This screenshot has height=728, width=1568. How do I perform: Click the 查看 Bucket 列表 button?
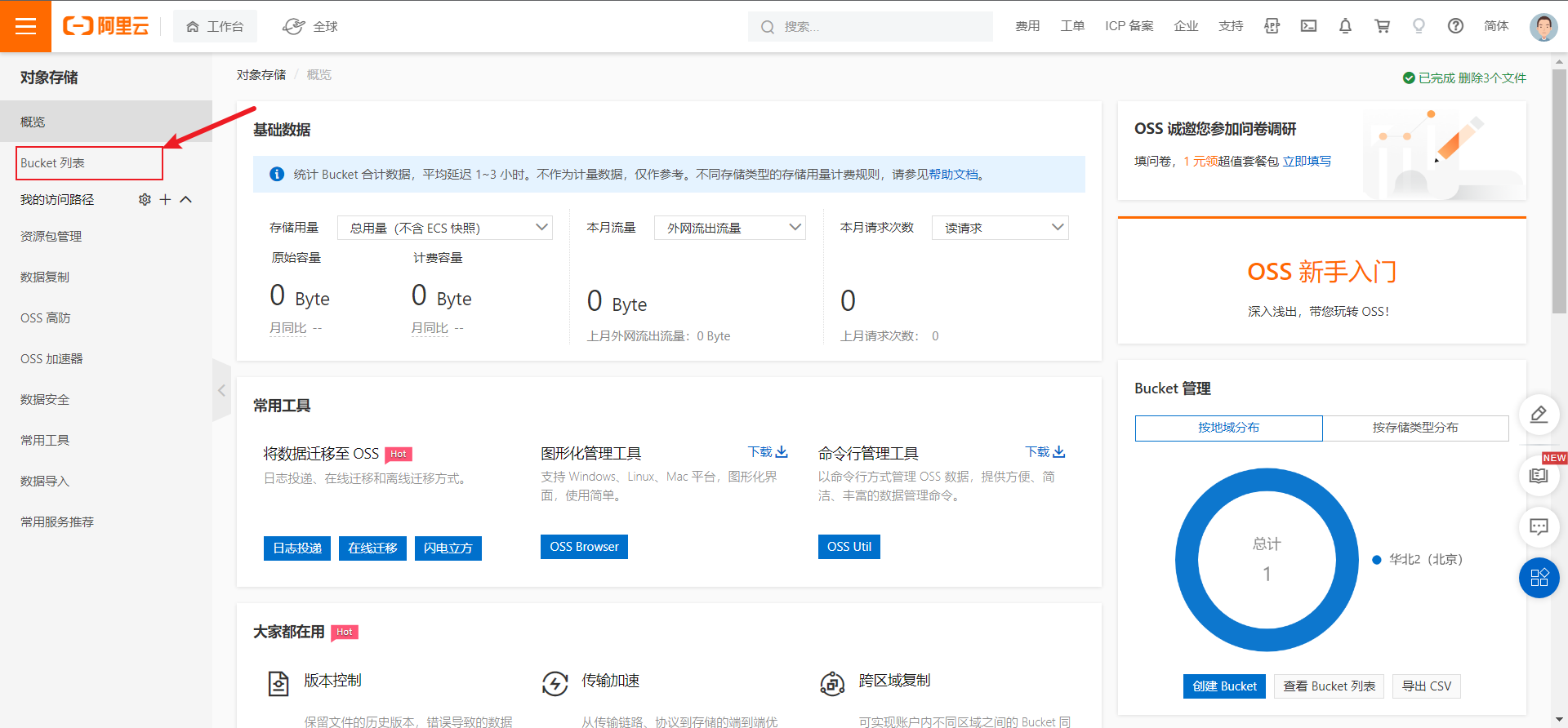pyautogui.click(x=1329, y=686)
